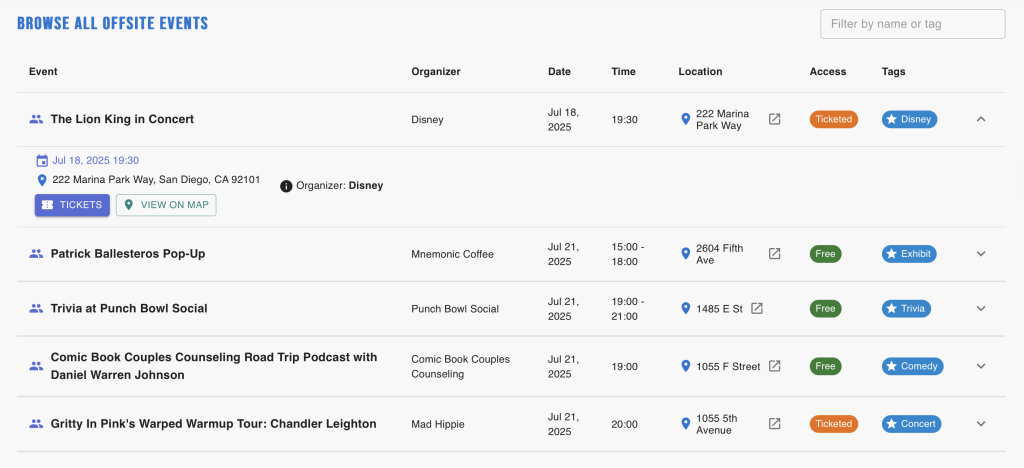Select the Comedy tag chip

pyautogui.click(x=912, y=366)
